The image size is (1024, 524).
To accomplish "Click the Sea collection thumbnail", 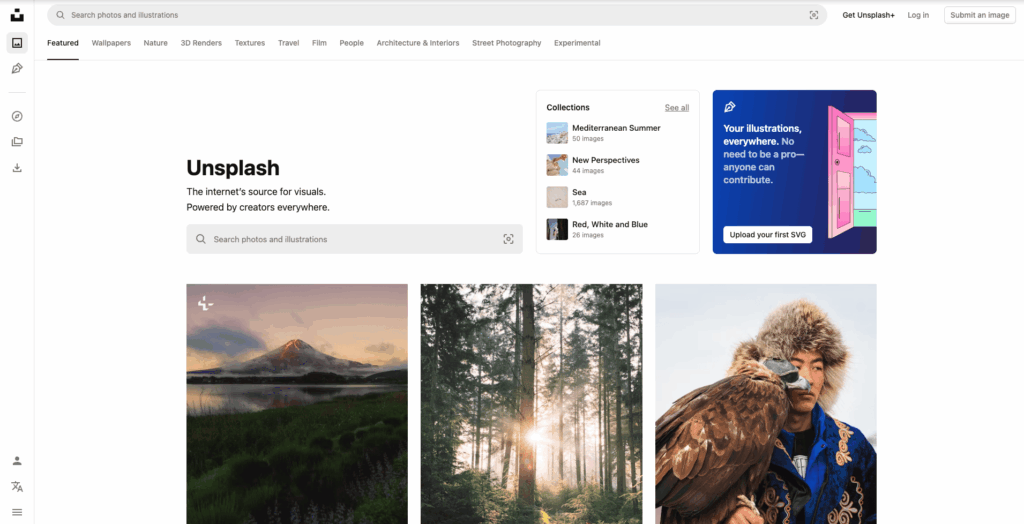I will coord(557,197).
